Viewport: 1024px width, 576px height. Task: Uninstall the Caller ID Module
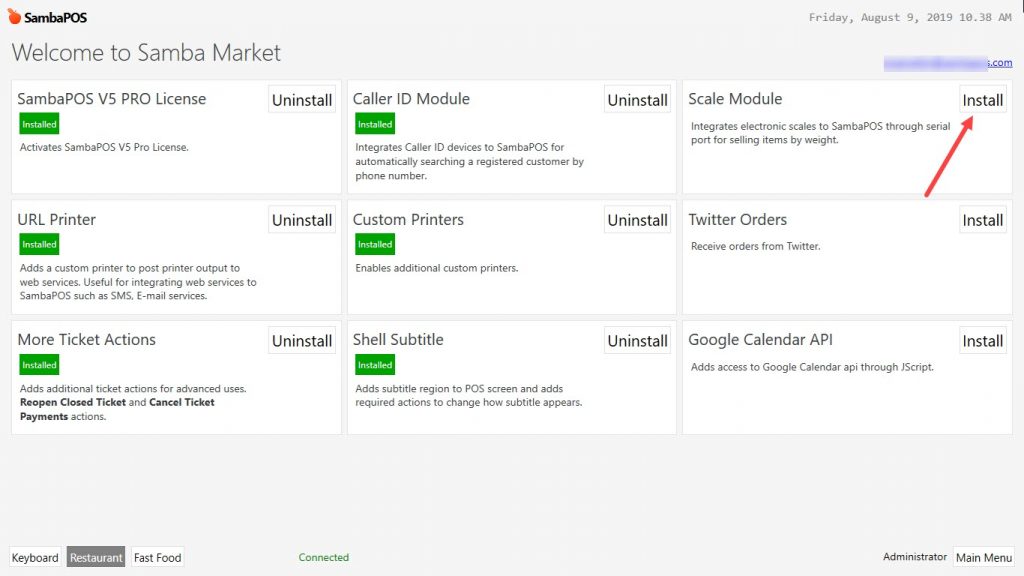(x=637, y=100)
